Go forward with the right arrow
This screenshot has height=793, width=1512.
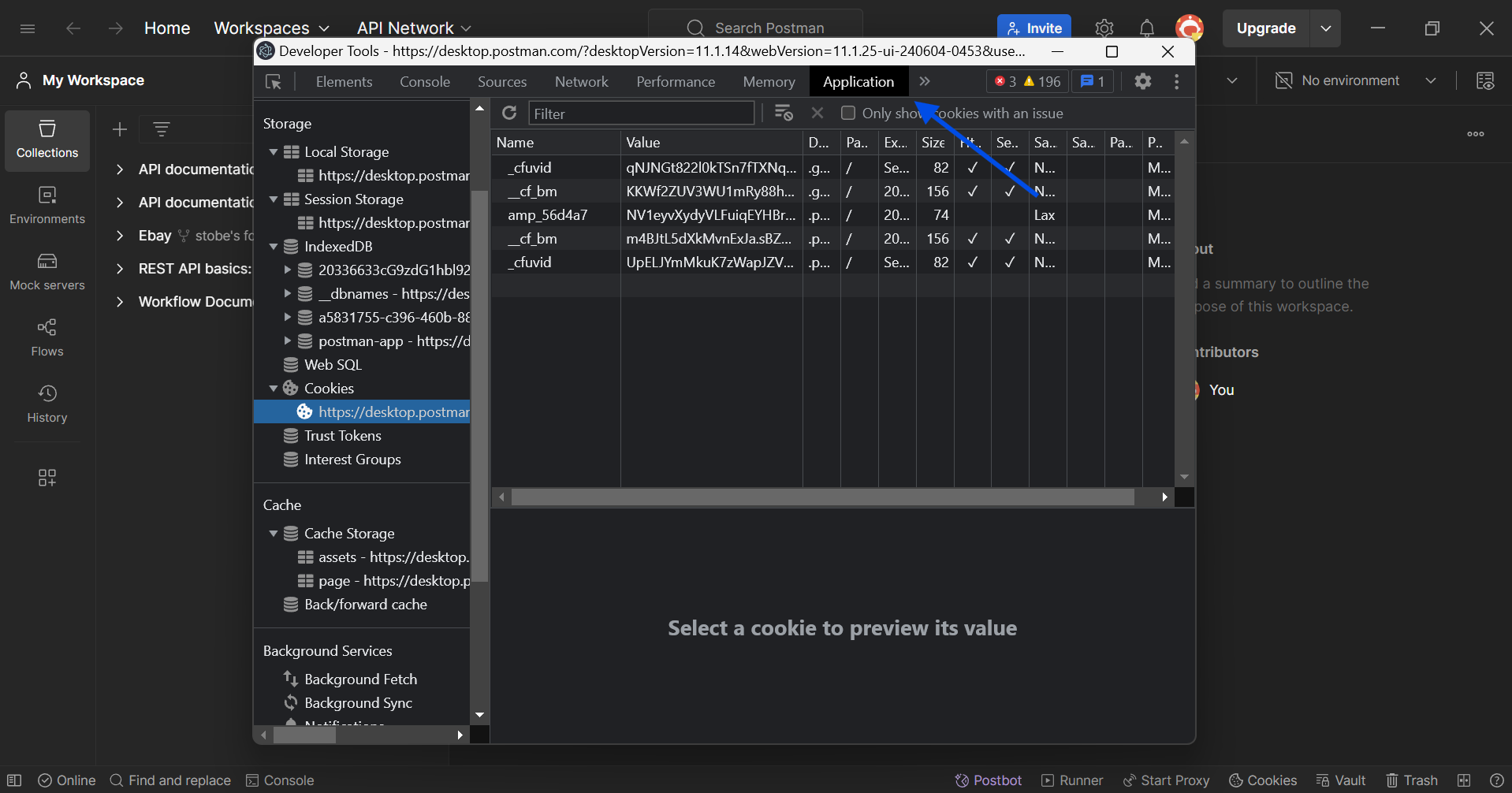pos(116,28)
